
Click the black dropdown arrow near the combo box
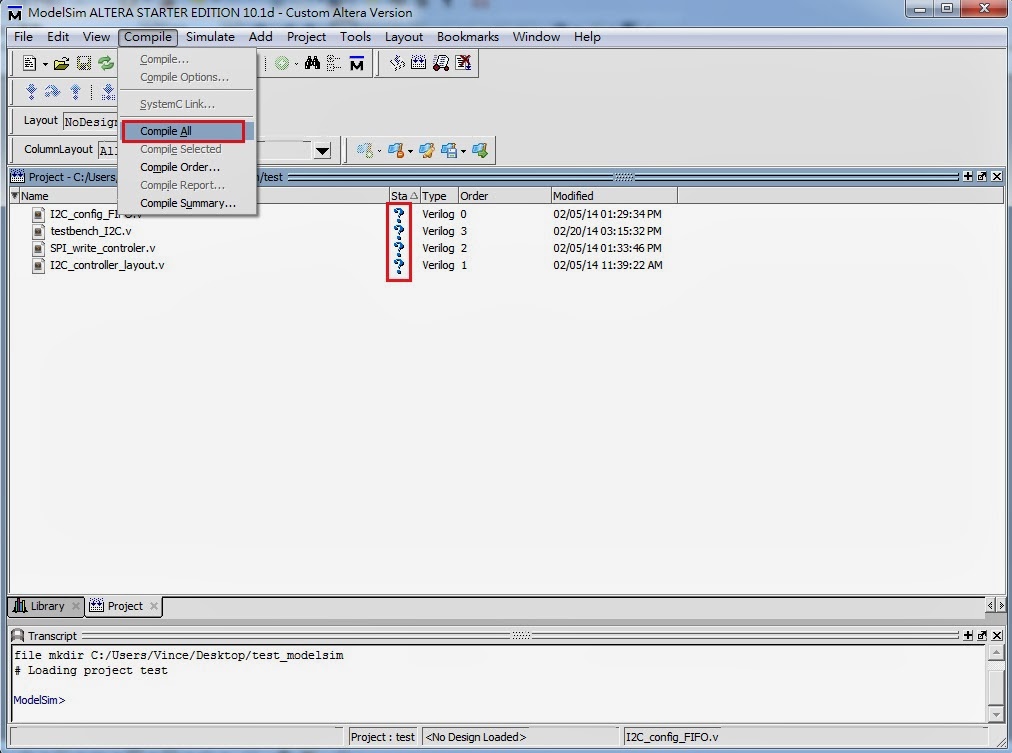322,149
